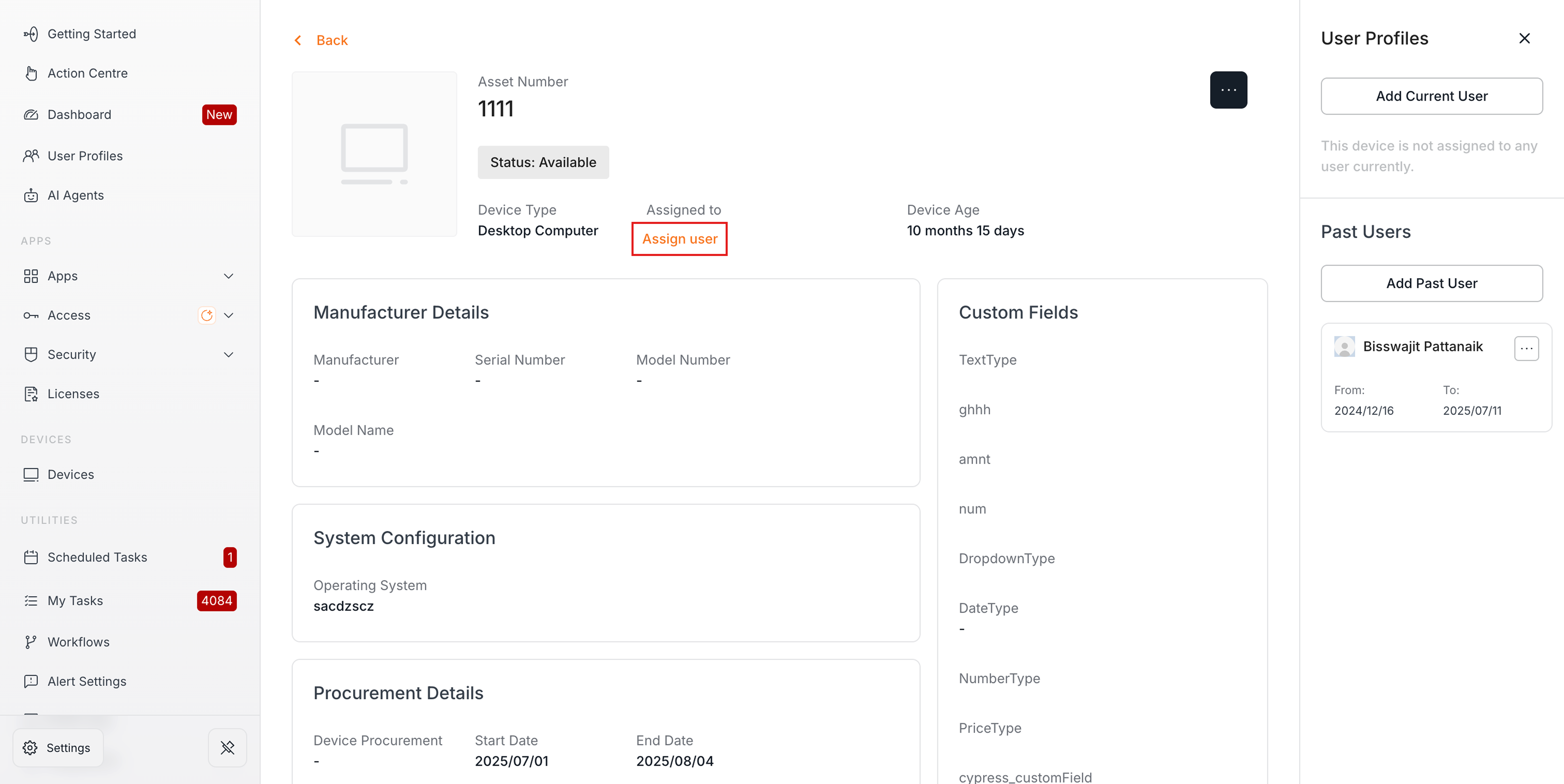Click the Manufacturer Details heading
Image resolution: width=1564 pixels, height=784 pixels.
(401, 313)
